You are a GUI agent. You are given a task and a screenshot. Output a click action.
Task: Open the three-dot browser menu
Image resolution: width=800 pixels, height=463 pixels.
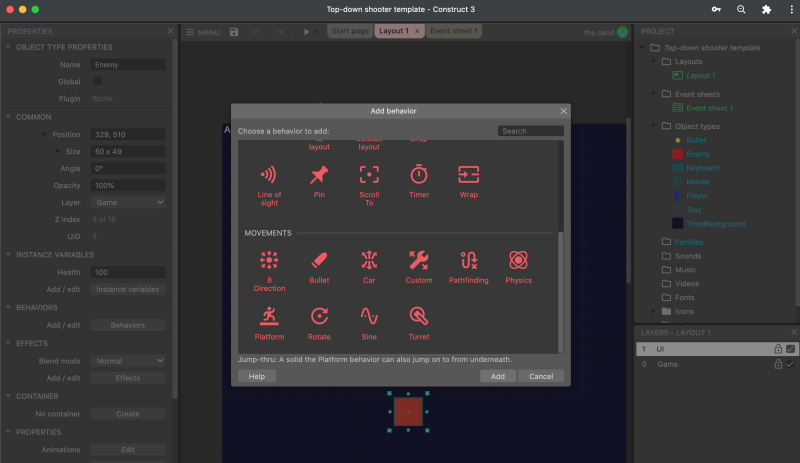[791, 9]
